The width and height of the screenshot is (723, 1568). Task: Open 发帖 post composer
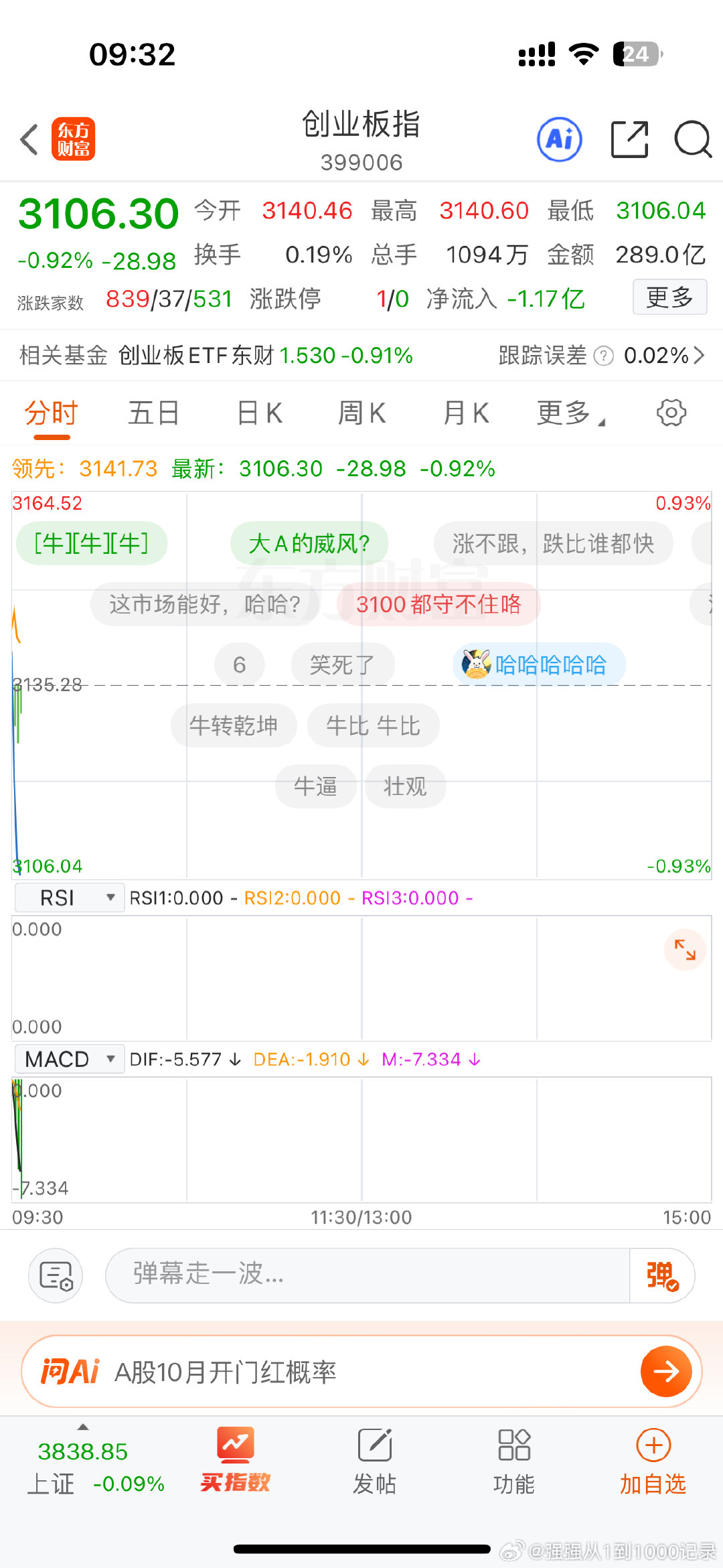point(375,1462)
